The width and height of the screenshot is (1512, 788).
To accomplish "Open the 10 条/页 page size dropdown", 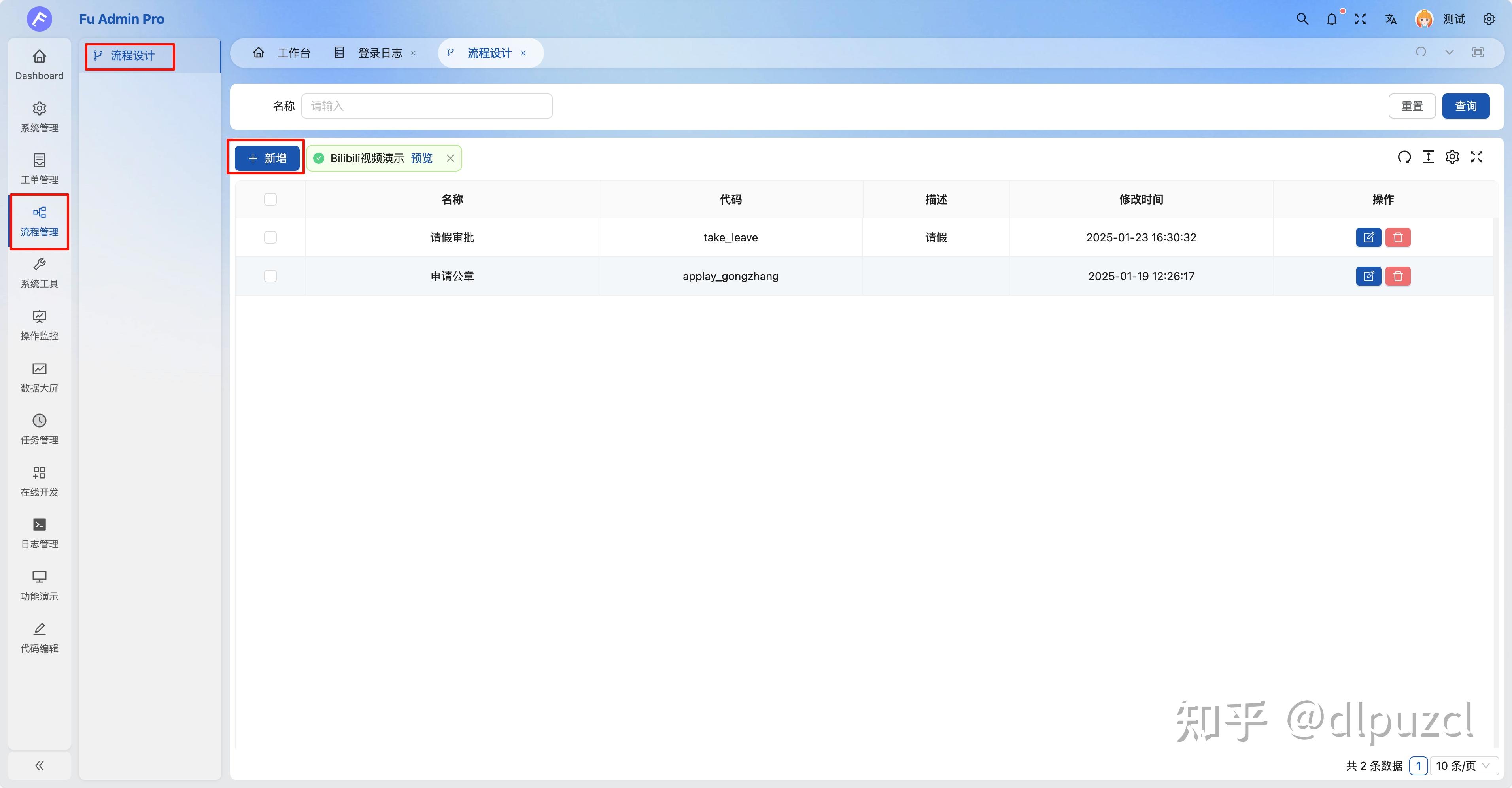I will point(1460,766).
